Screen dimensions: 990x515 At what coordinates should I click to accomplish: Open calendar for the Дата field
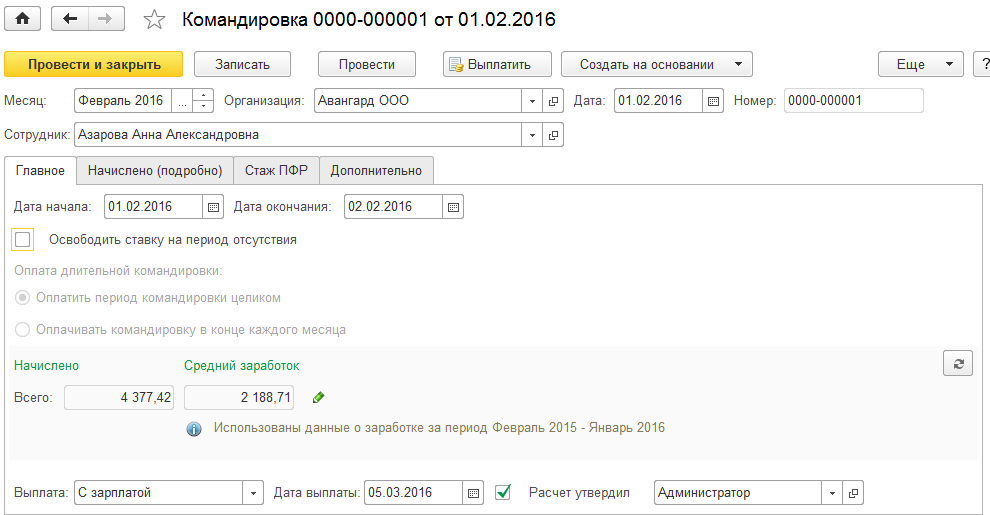coord(713,101)
